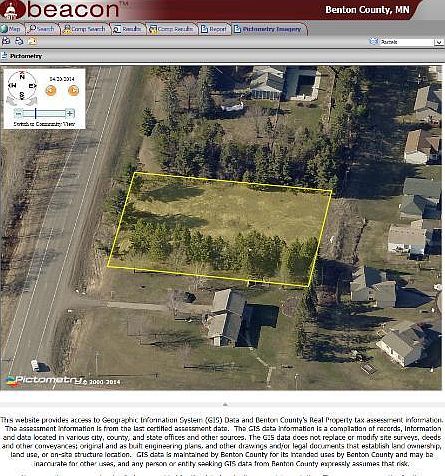Image resolution: width=445 pixels, height=476 pixels.
Task: Rotate view to East on compass
Action: (x=32, y=86)
